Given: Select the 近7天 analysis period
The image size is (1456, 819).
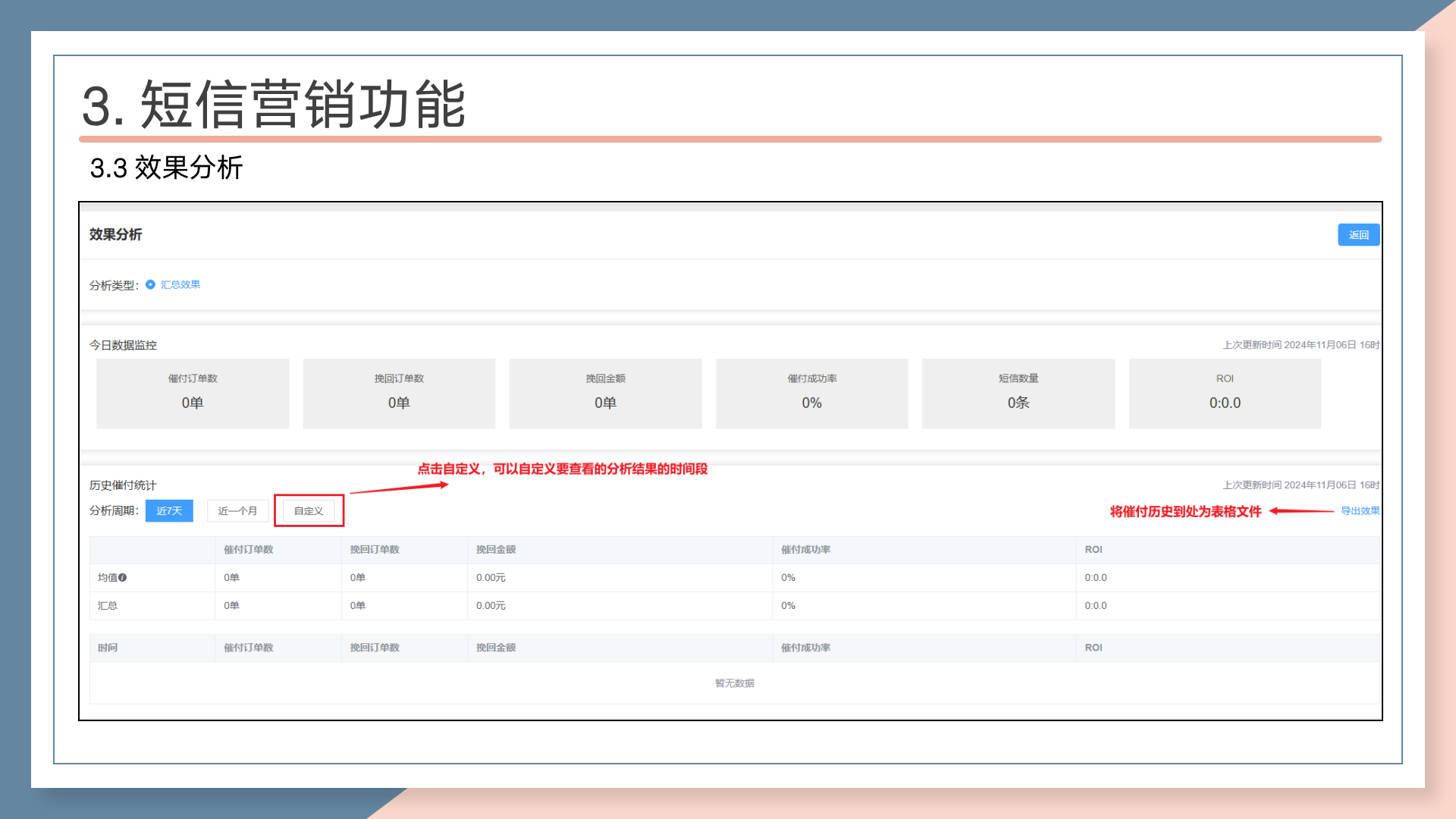Looking at the screenshot, I should pyautogui.click(x=169, y=511).
